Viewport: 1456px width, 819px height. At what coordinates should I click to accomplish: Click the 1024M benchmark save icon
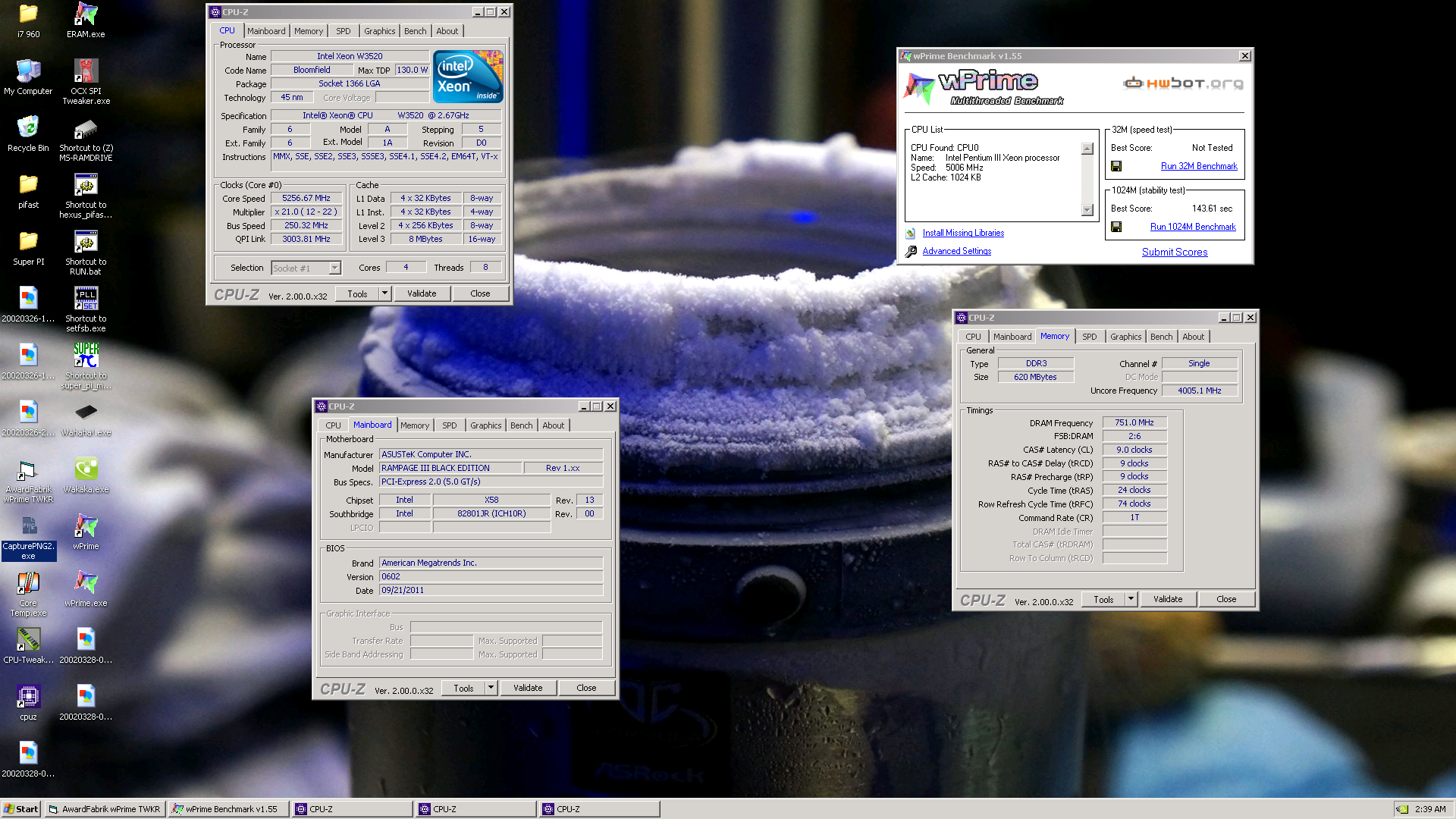click(x=1116, y=227)
